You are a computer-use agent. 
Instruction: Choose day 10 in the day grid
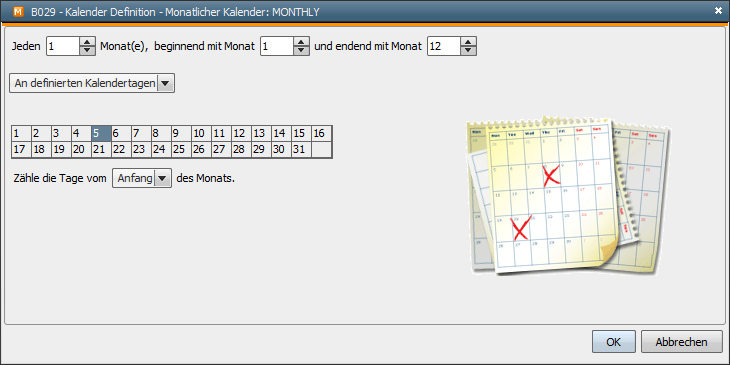(x=201, y=134)
